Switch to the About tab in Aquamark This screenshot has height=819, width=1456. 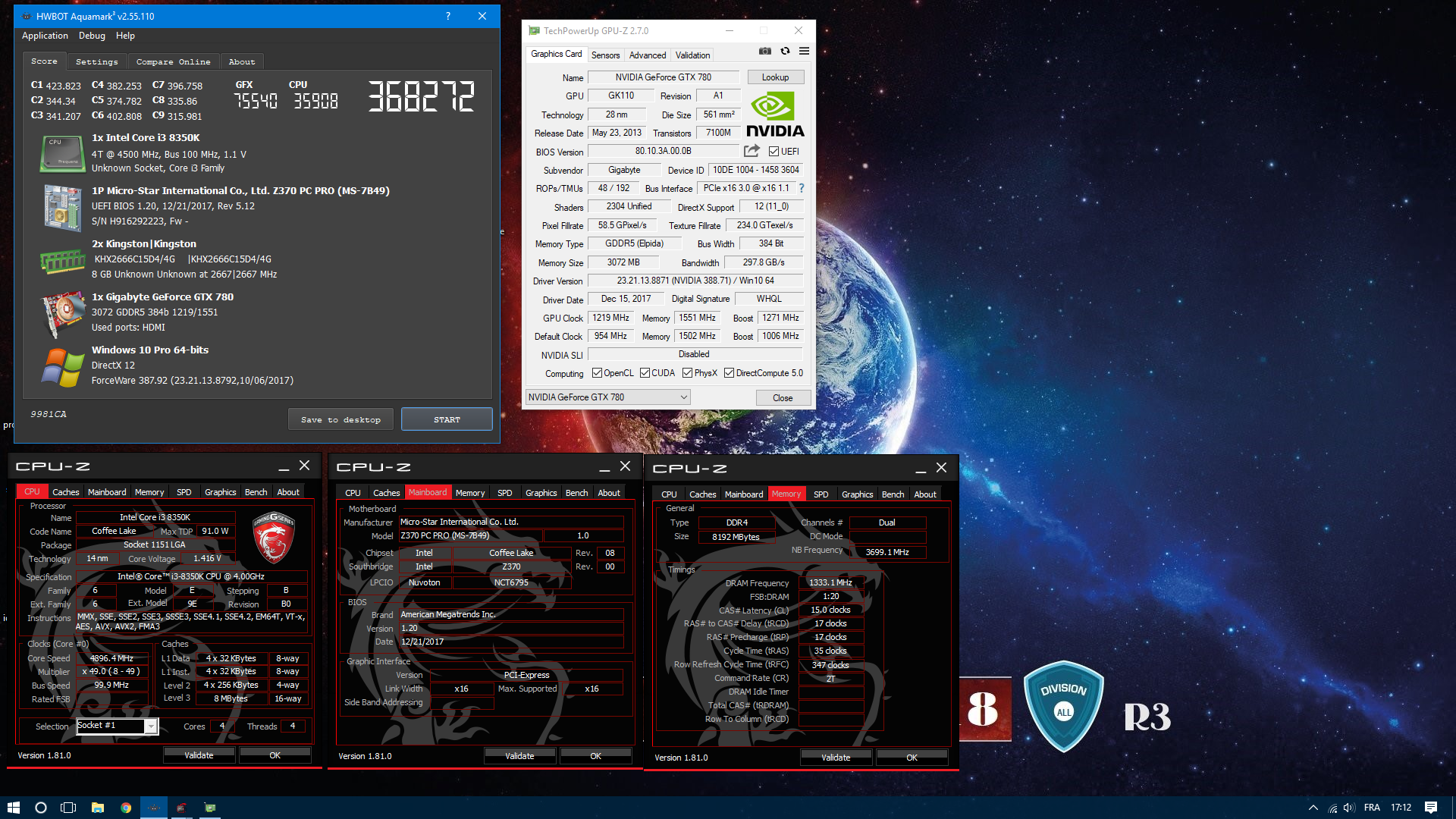coord(242,62)
